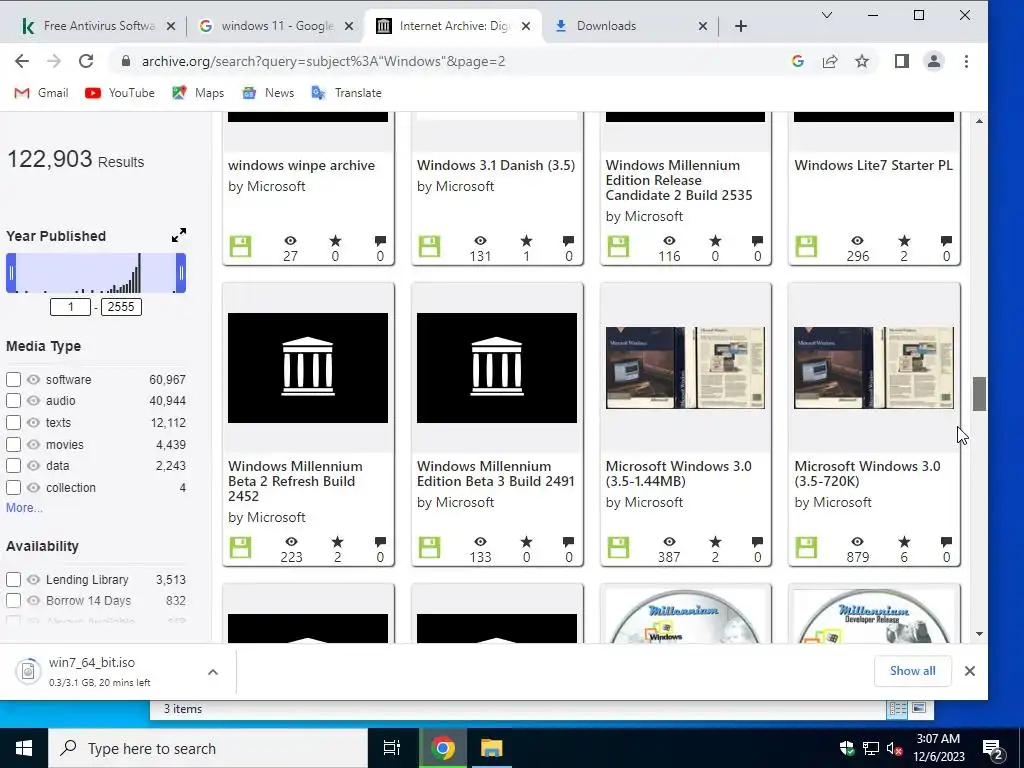
Task: Click the right handle of the year slider
Action: (181, 273)
